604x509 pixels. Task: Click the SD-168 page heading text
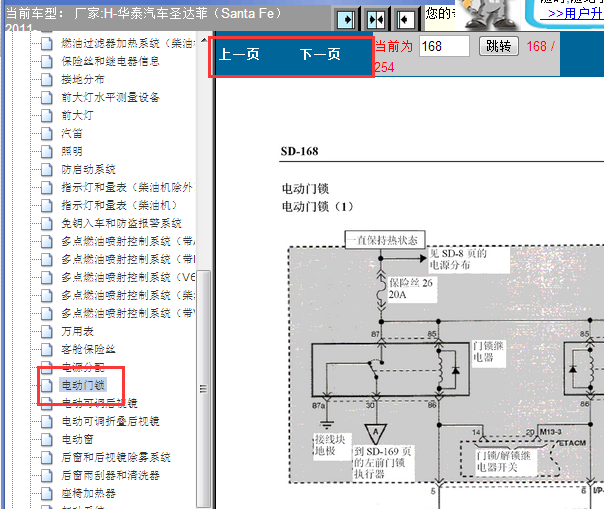coord(299,151)
